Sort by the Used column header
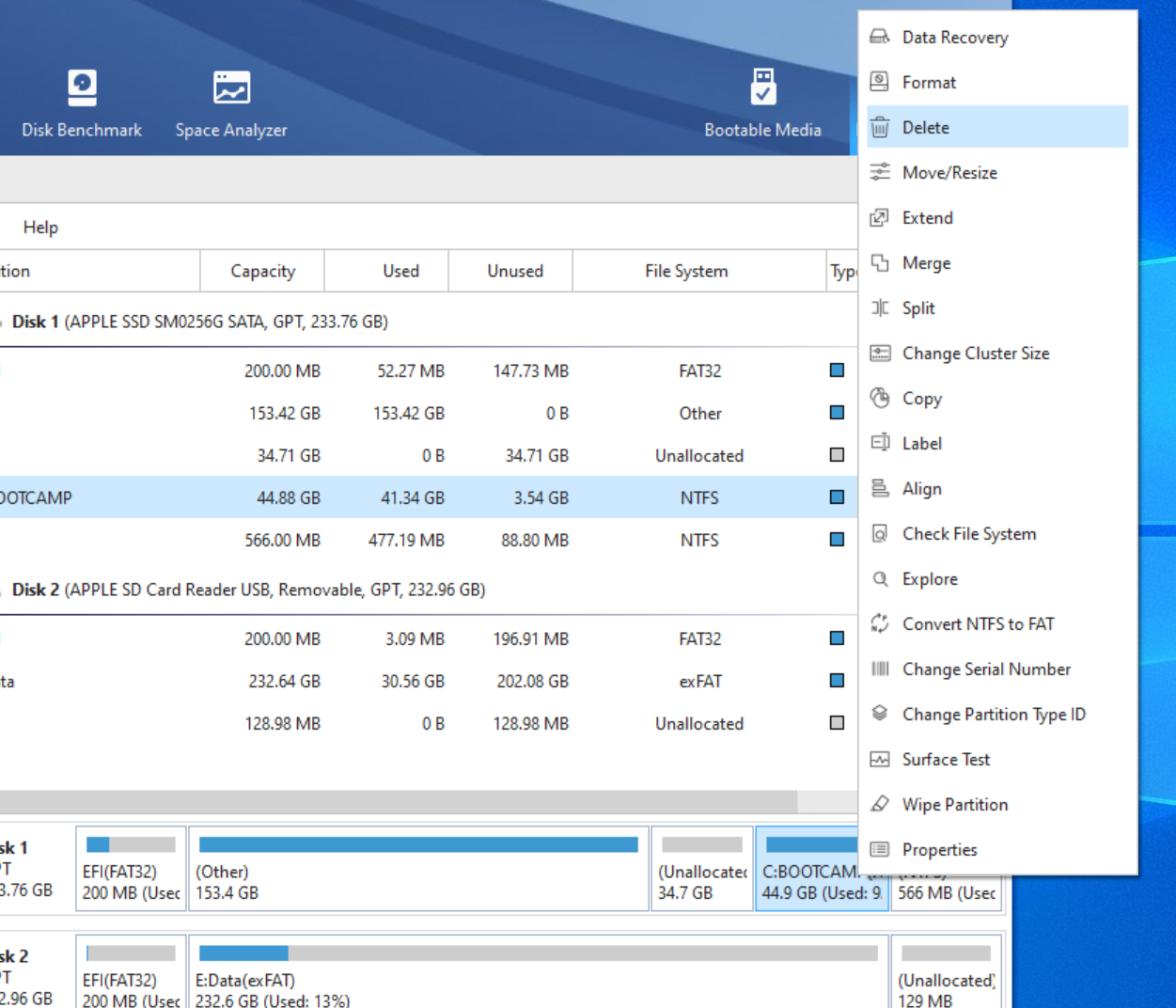1176x1008 pixels. click(x=386, y=271)
